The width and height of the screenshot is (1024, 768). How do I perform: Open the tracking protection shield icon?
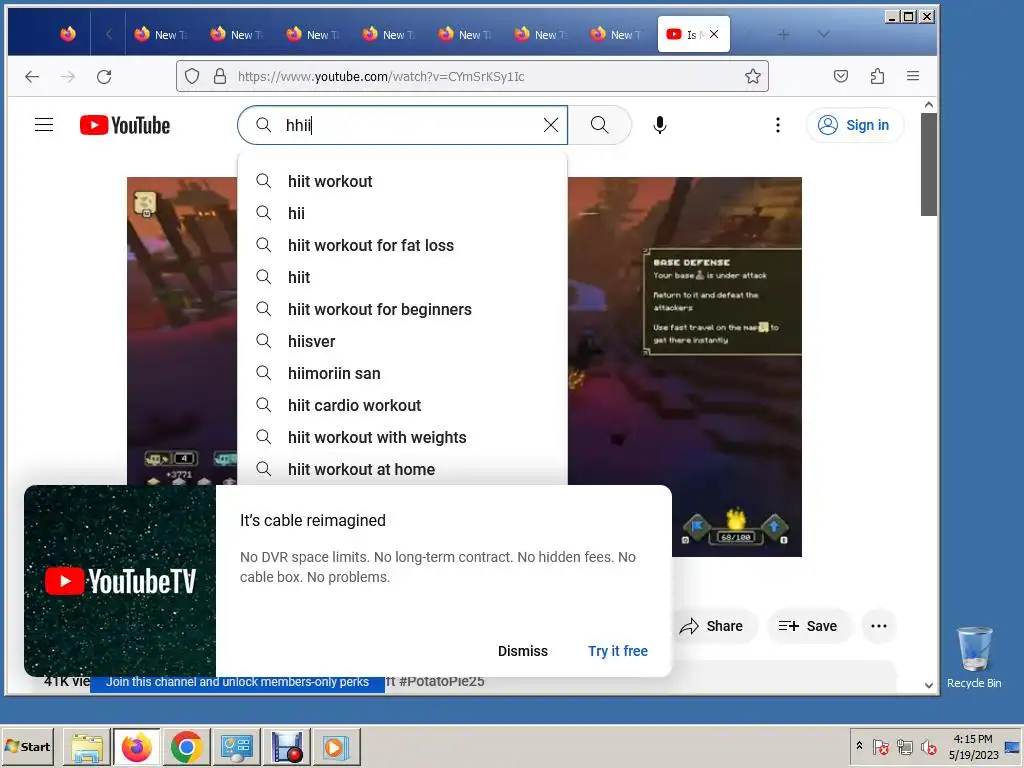pos(192,76)
